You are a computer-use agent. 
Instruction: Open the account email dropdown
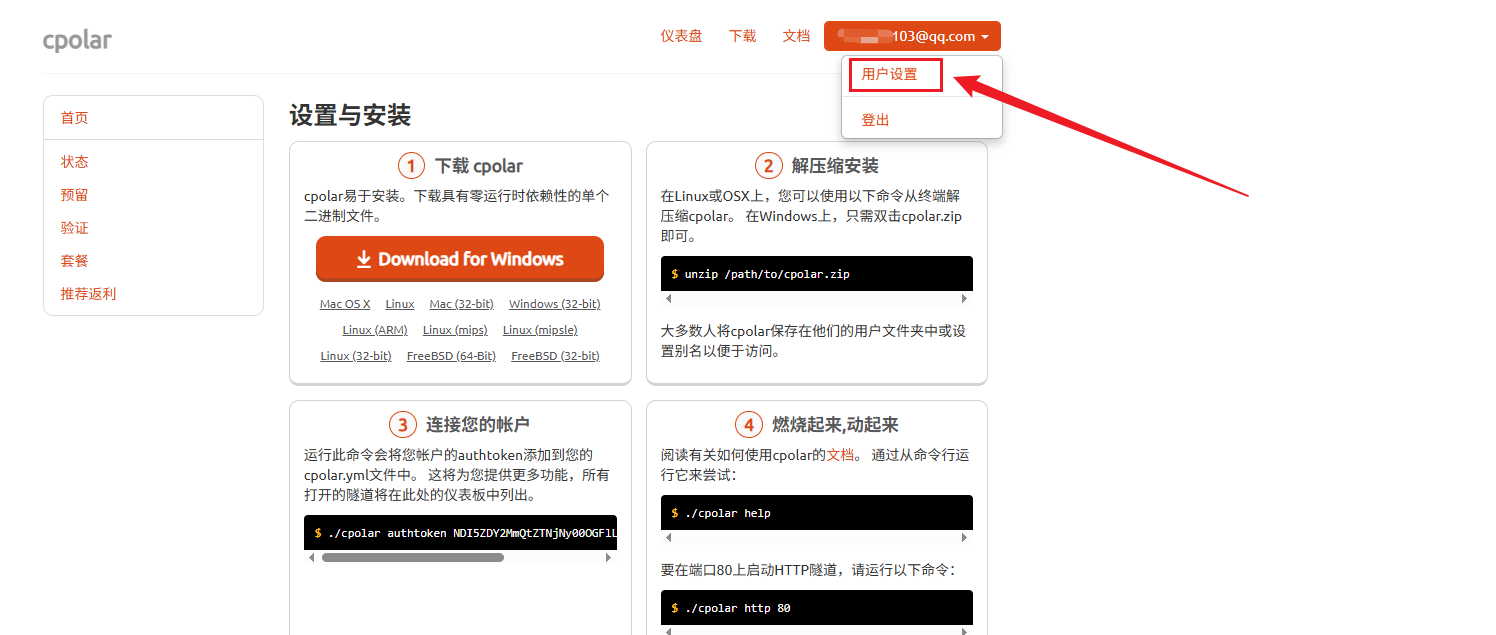911,36
